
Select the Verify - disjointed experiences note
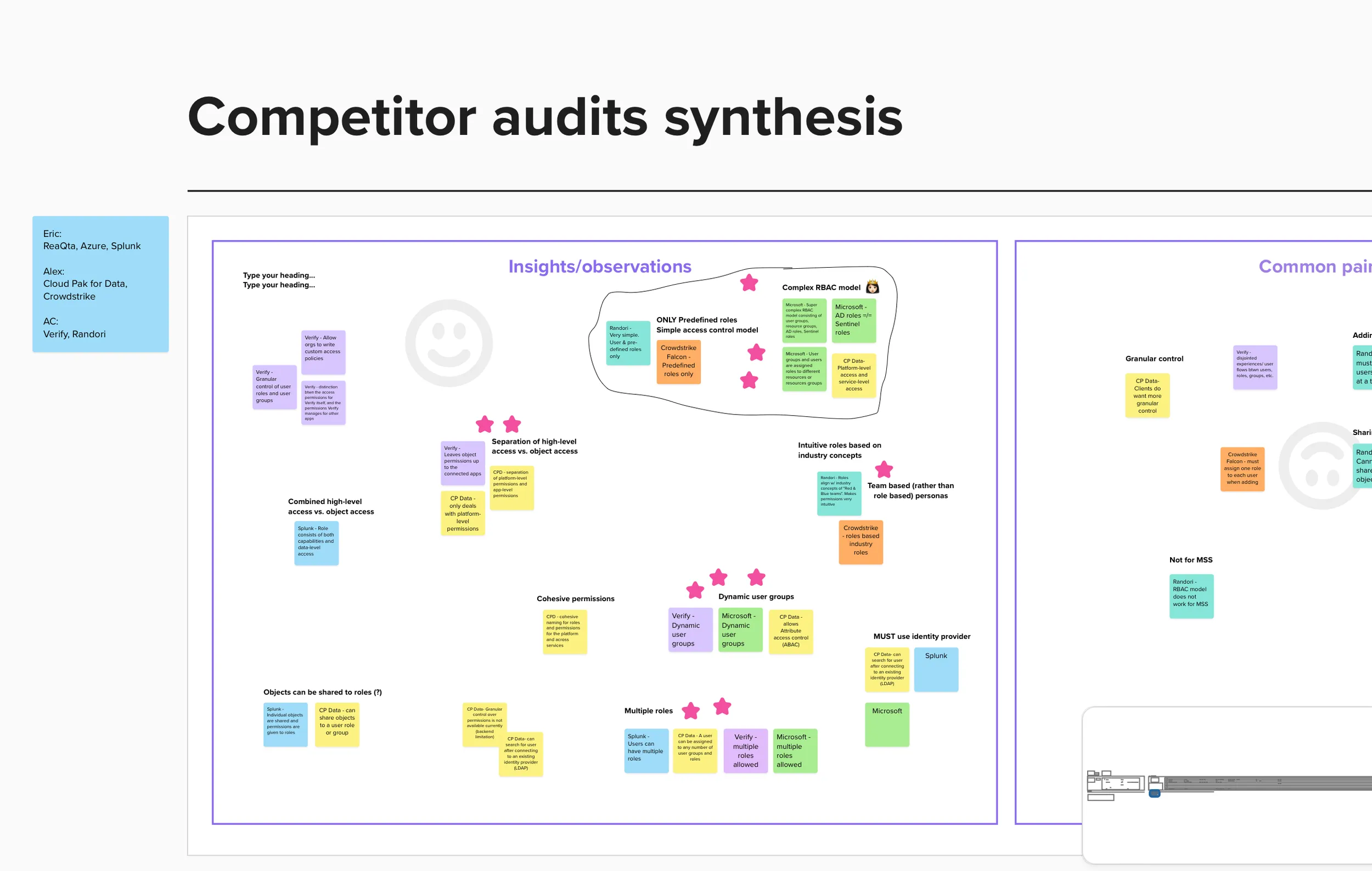(1255, 367)
